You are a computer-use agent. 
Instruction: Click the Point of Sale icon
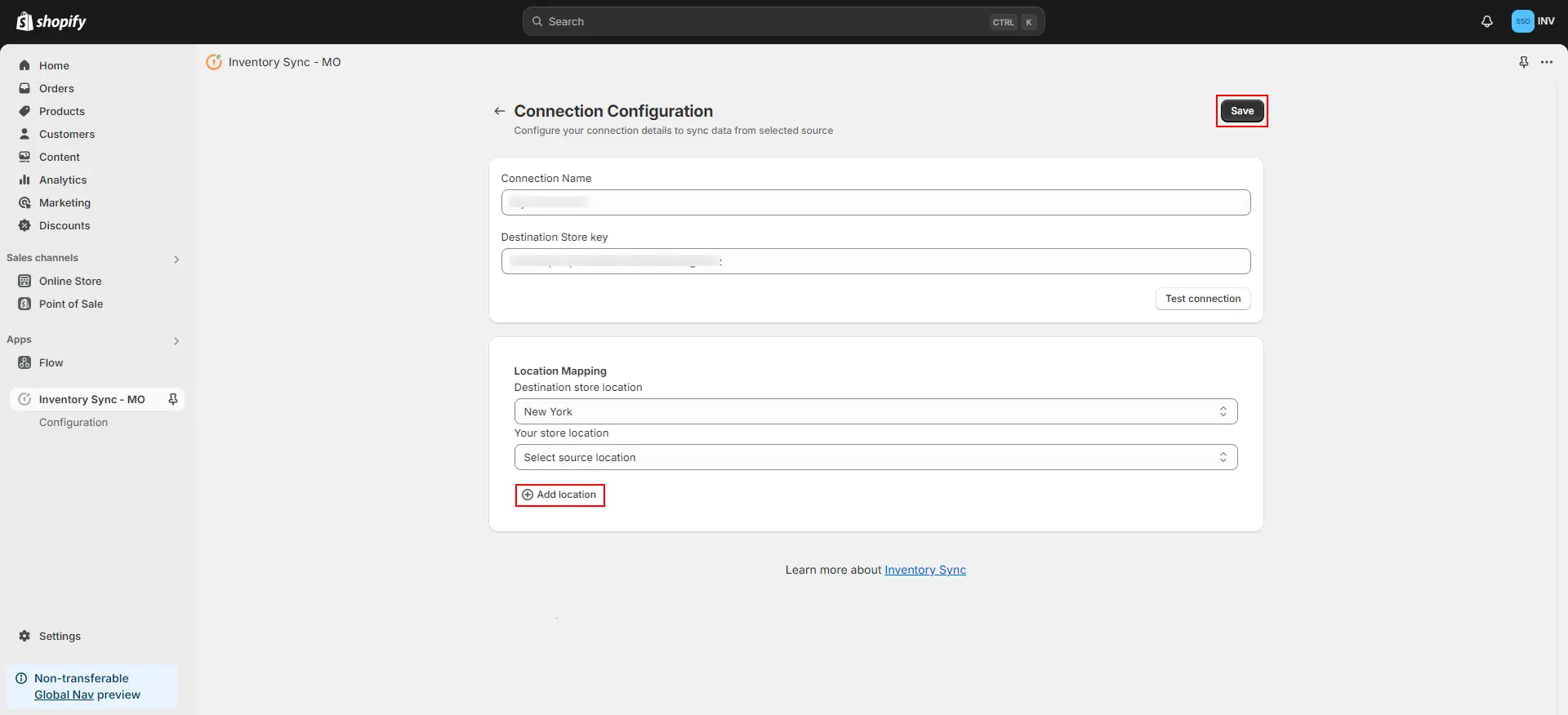point(24,304)
